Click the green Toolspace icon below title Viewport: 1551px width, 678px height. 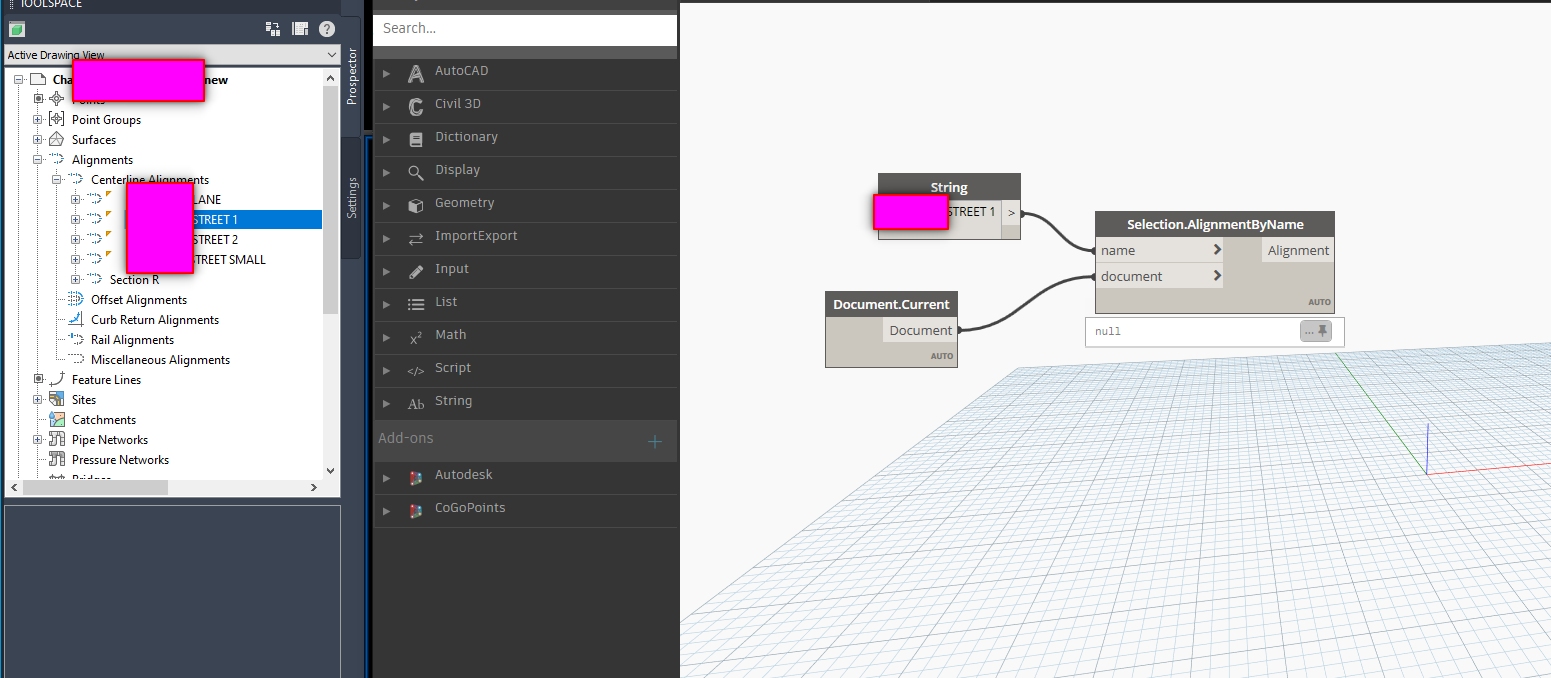pyautogui.click(x=16, y=29)
